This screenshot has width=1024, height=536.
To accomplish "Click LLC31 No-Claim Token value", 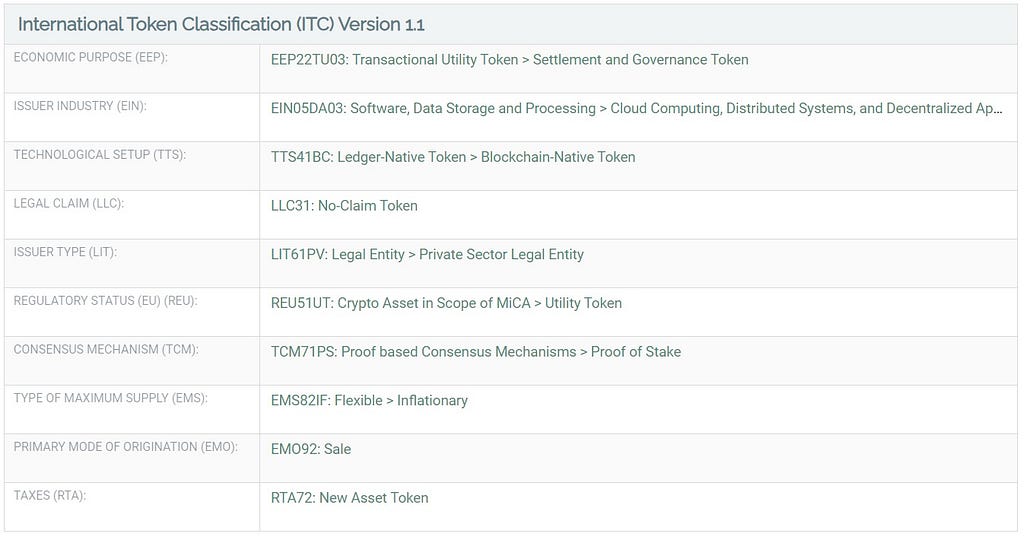I will tap(344, 206).
